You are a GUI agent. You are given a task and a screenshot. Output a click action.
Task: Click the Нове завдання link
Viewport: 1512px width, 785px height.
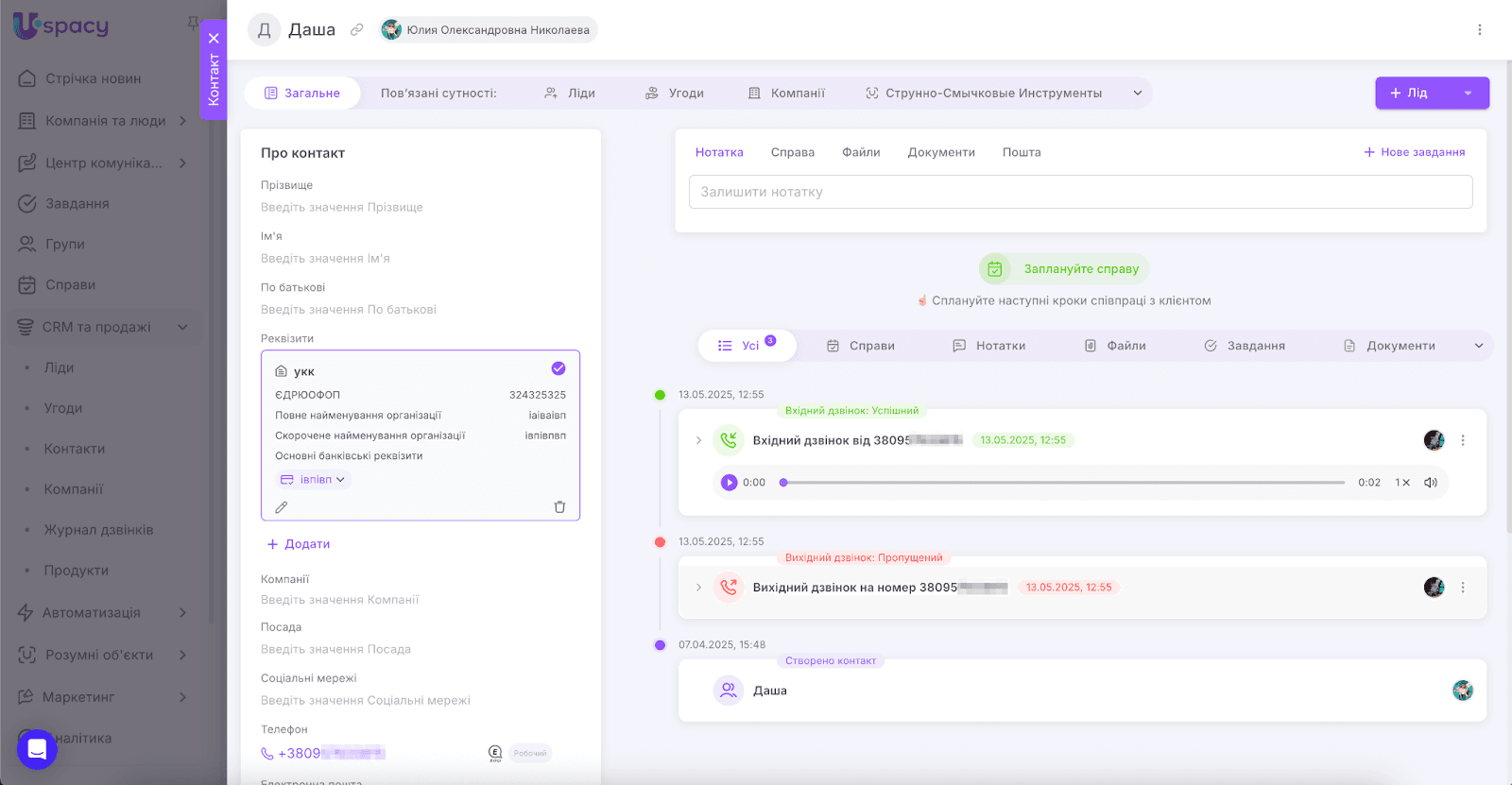1414,152
